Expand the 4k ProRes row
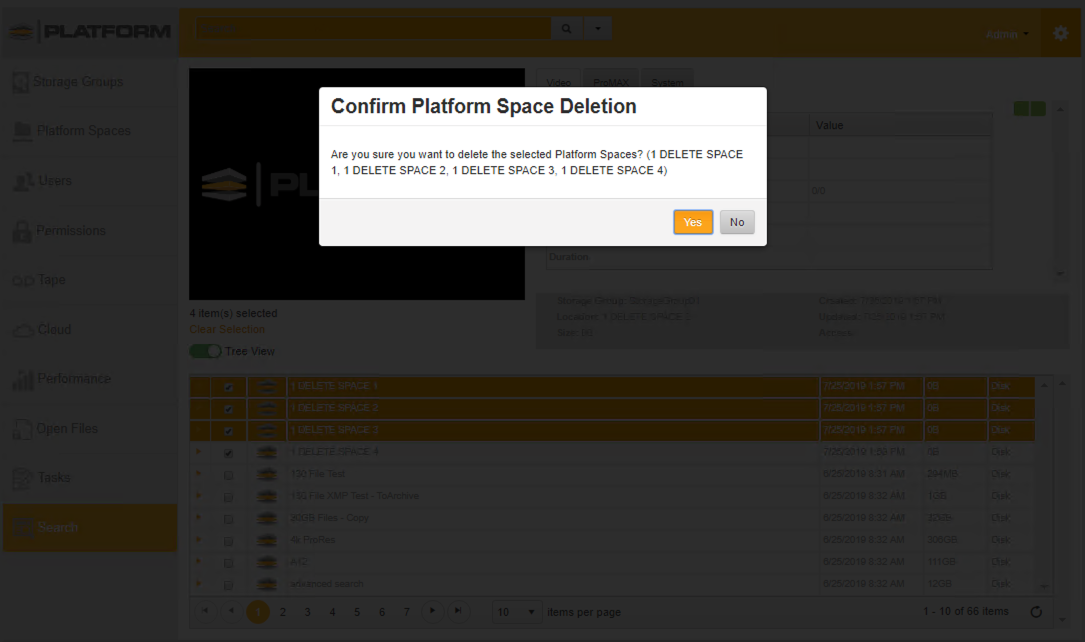Screen dimensions: 1085x642 coord(199,540)
